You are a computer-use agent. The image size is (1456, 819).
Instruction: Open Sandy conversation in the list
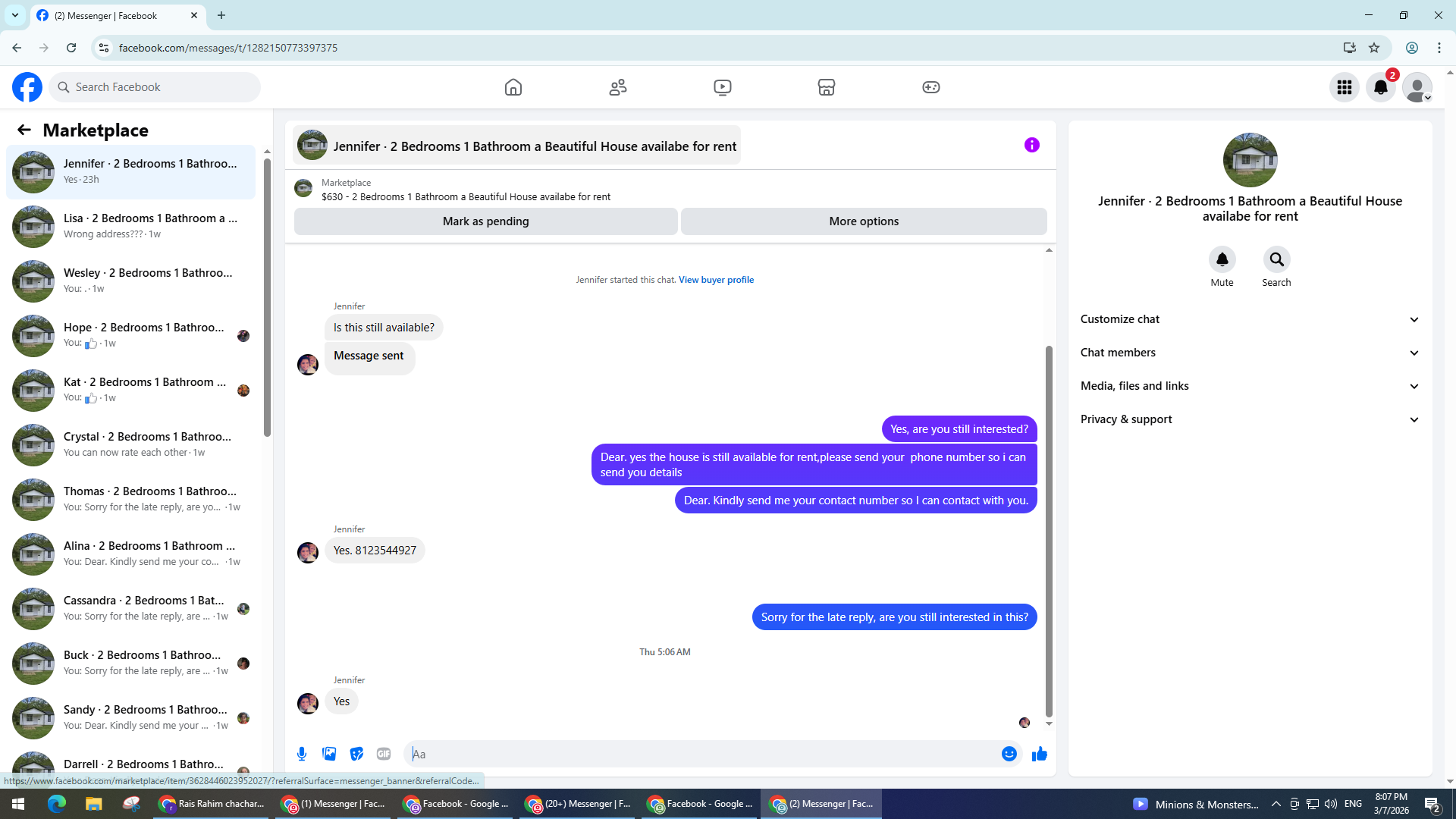pyautogui.click(x=130, y=717)
